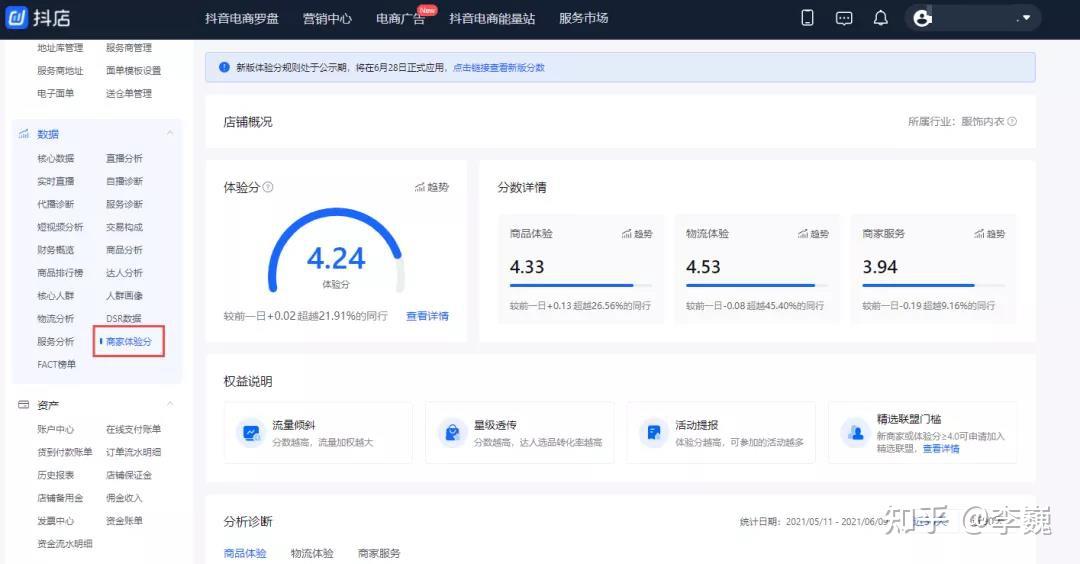Switch to the 物流体验 analysis tab

click(312, 553)
